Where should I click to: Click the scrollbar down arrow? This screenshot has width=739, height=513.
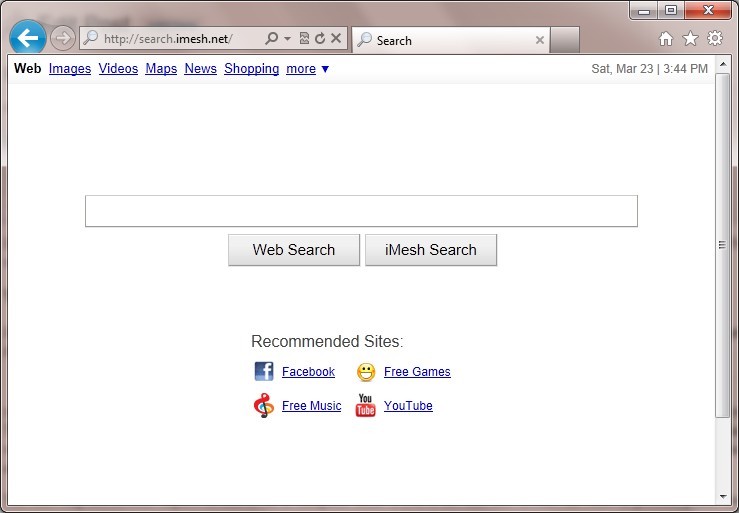[723, 497]
